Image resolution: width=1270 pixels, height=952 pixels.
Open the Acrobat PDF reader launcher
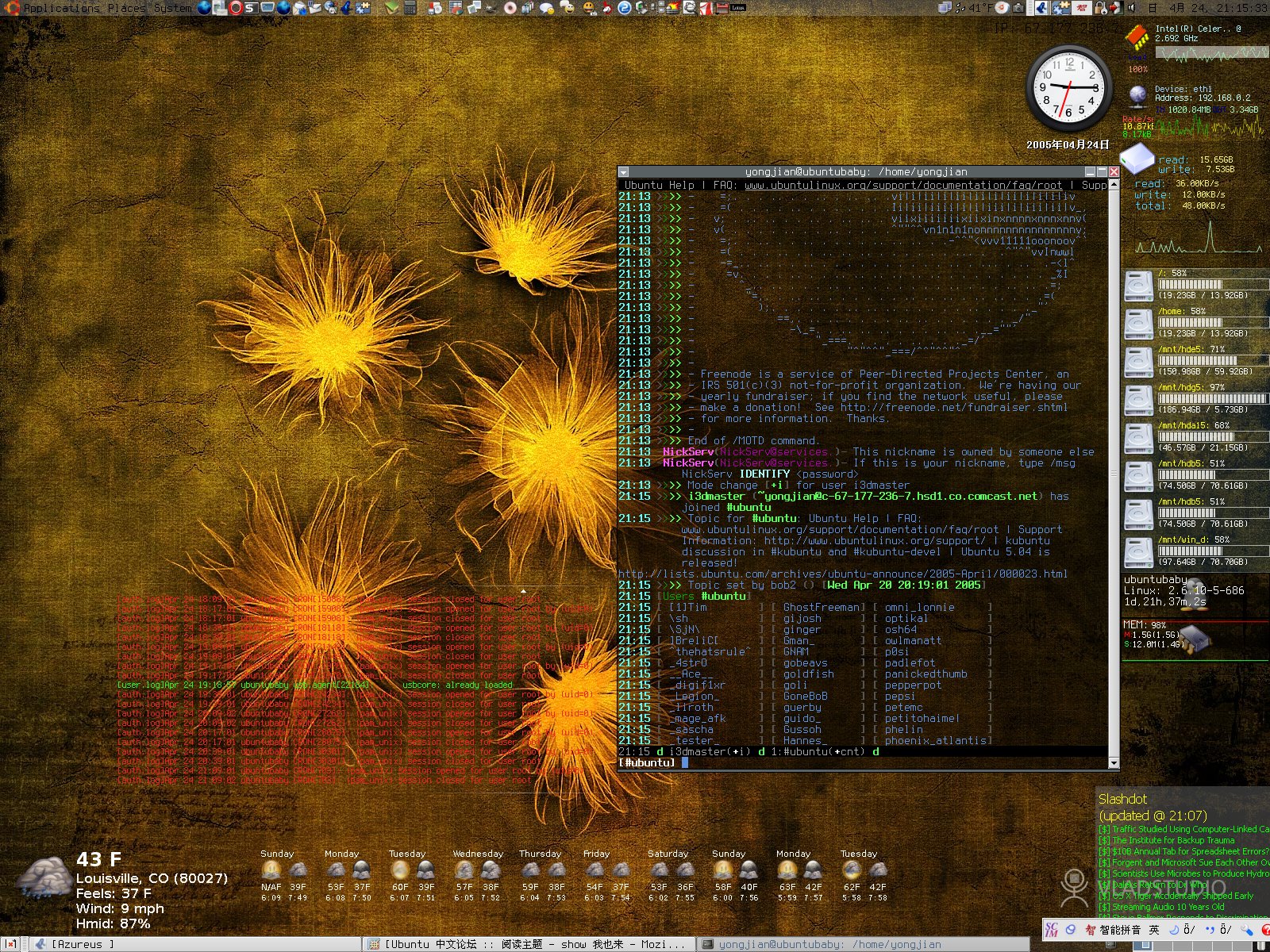coord(706,8)
